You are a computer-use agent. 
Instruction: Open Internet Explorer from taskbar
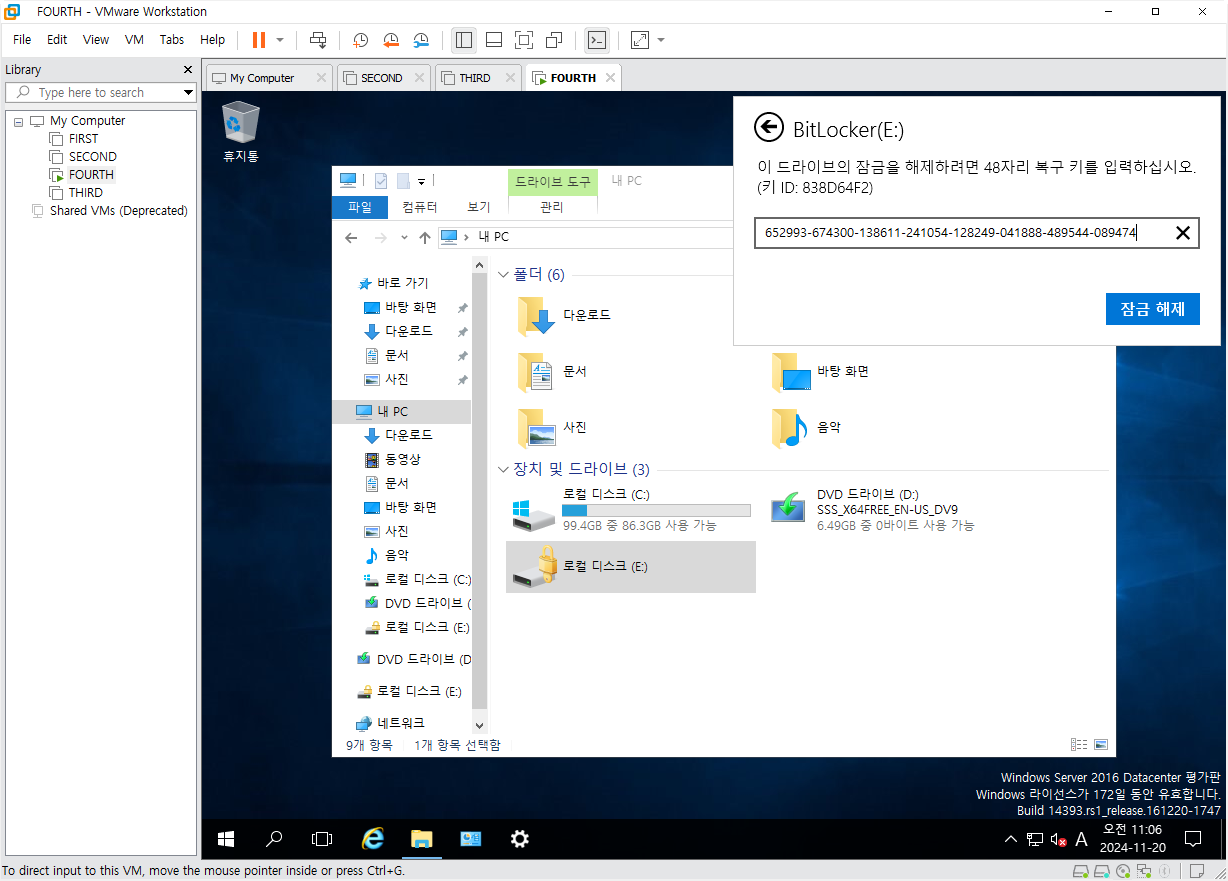(372, 839)
